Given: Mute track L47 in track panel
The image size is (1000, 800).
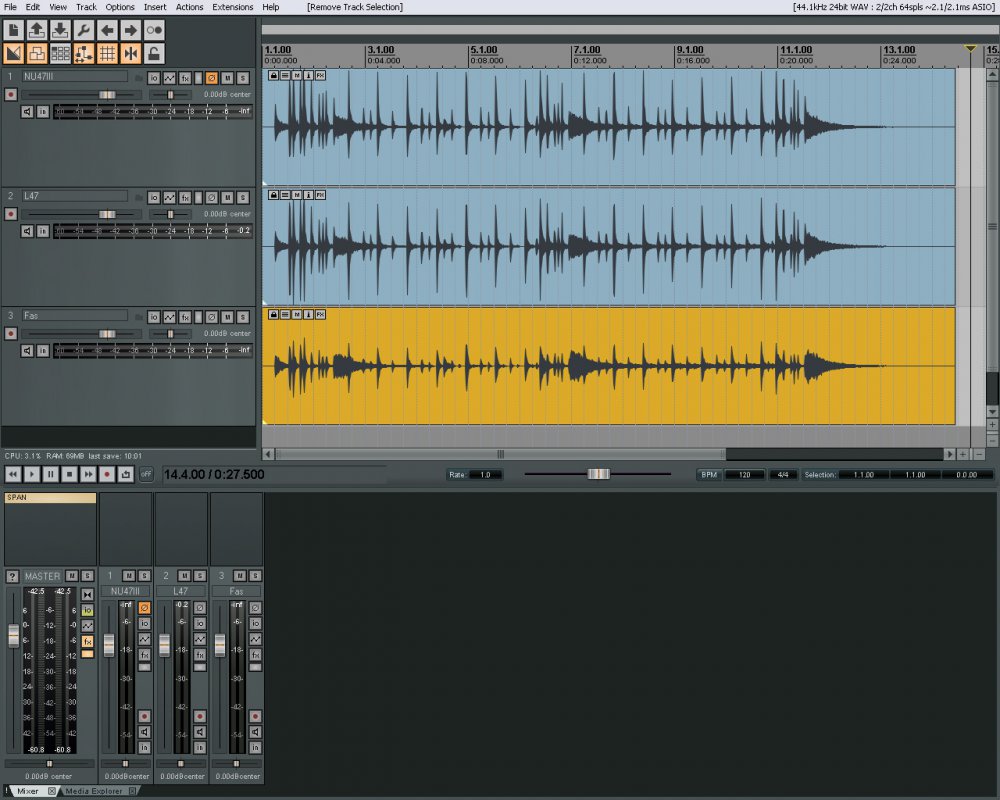Looking at the screenshot, I should point(227,198).
